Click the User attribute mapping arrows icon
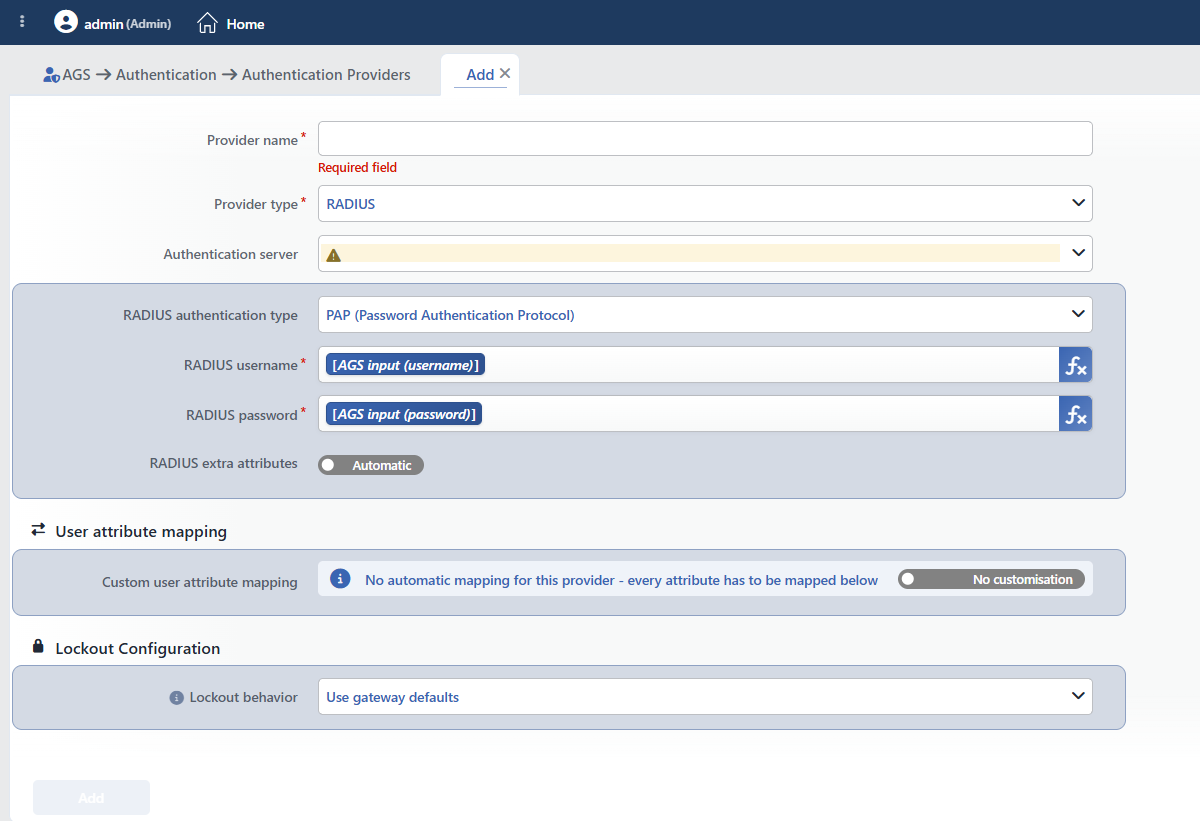The image size is (1200, 821). tap(38, 530)
